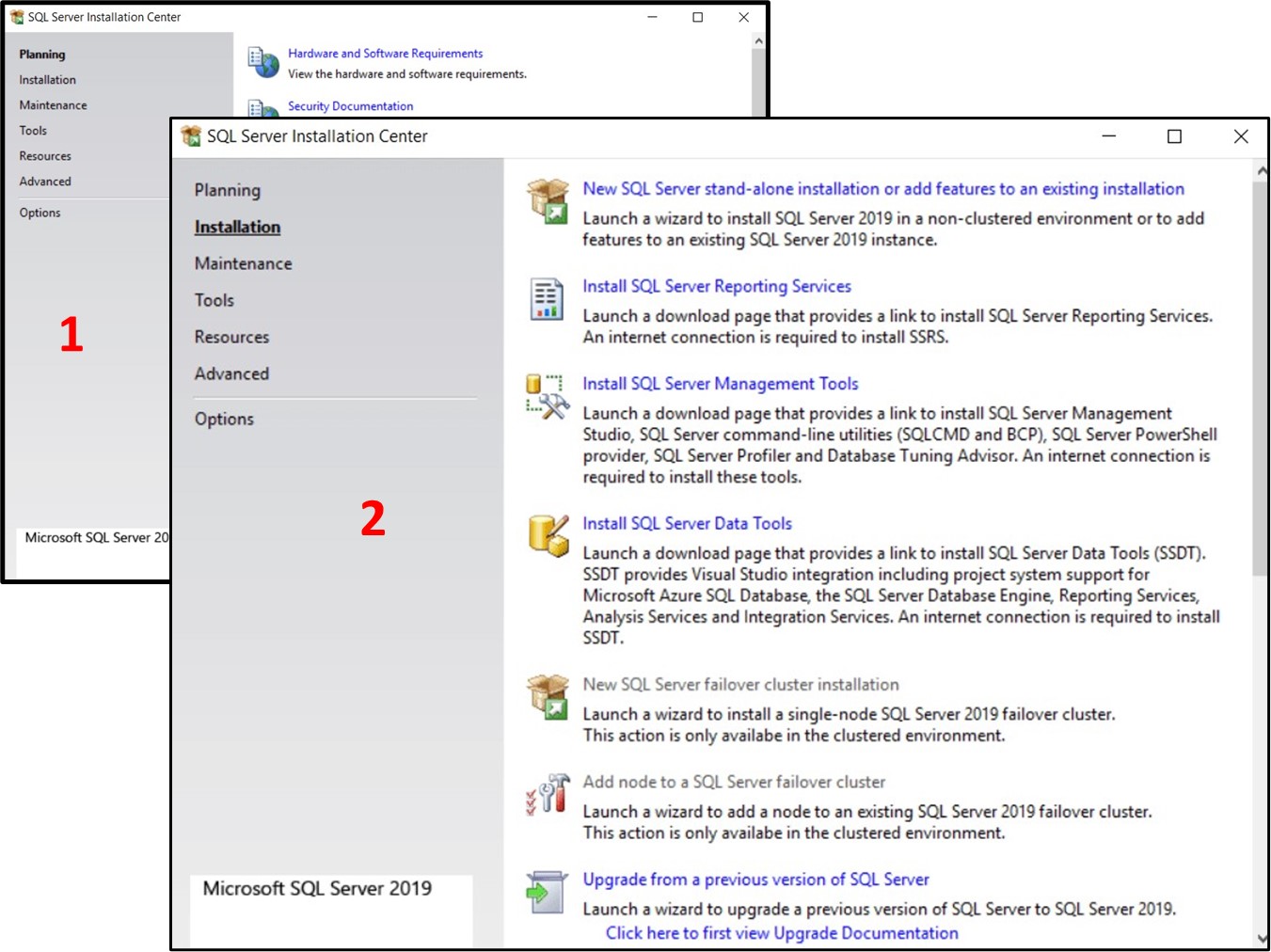
Task: Click the SQL Server Data Tools icon
Action: pyautogui.click(x=548, y=536)
